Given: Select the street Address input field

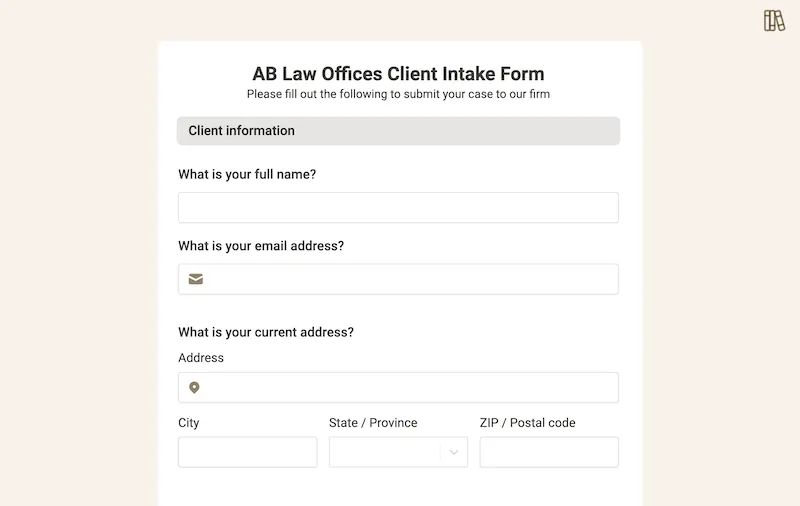Looking at the screenshot, I should pyautogui.click(x=410, y=388).
